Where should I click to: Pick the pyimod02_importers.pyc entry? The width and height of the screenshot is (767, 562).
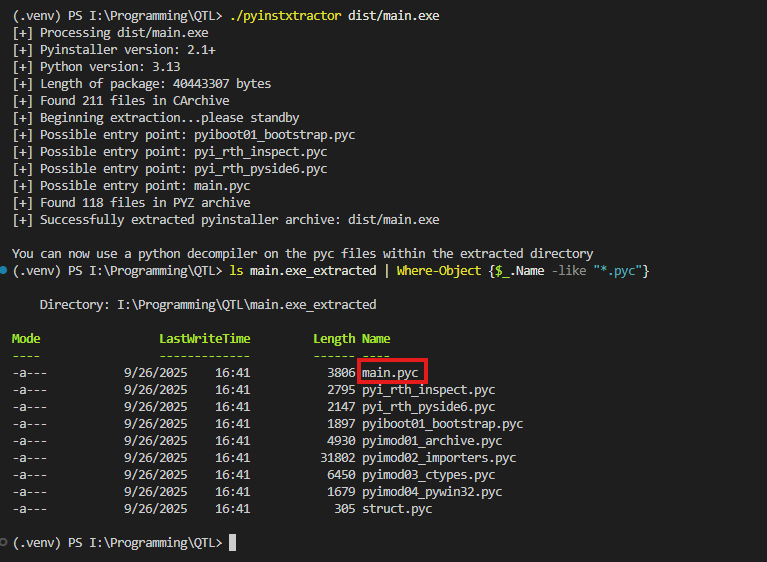coord(439,458)
